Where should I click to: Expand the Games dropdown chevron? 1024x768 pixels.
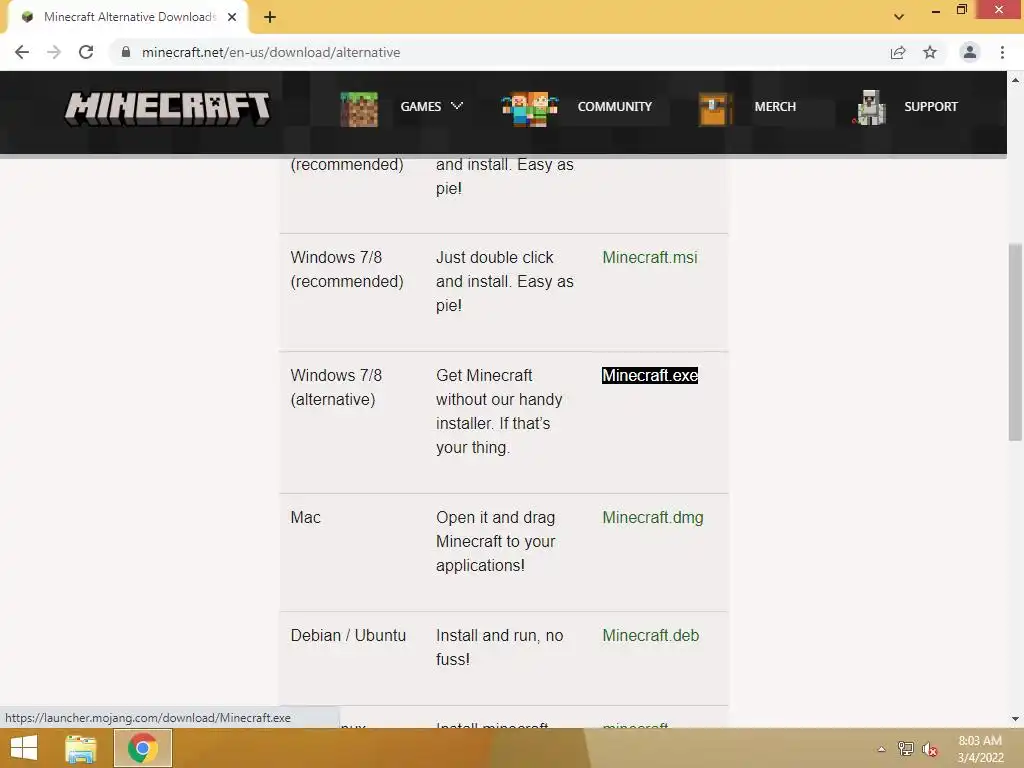(x=457, y=106)
